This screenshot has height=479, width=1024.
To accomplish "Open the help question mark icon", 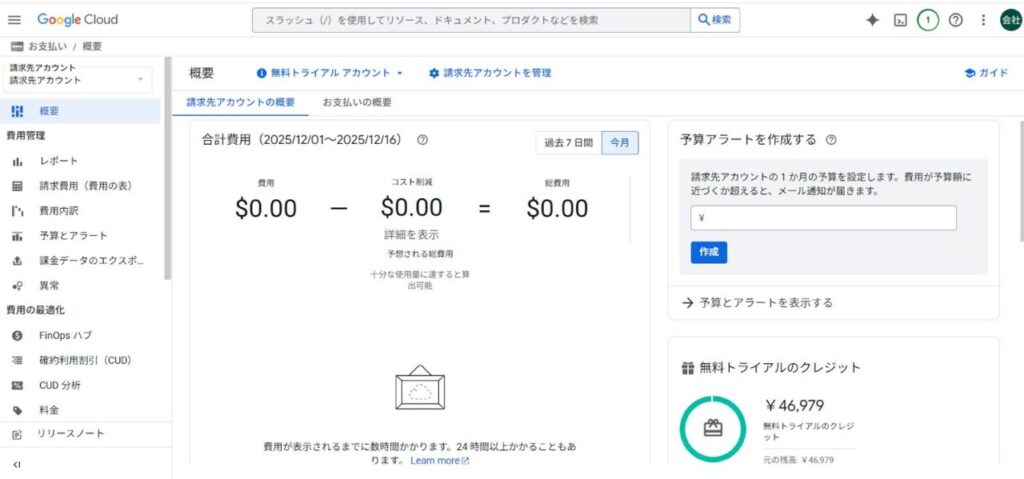I will pyautogui.click(x=955, y=20).
